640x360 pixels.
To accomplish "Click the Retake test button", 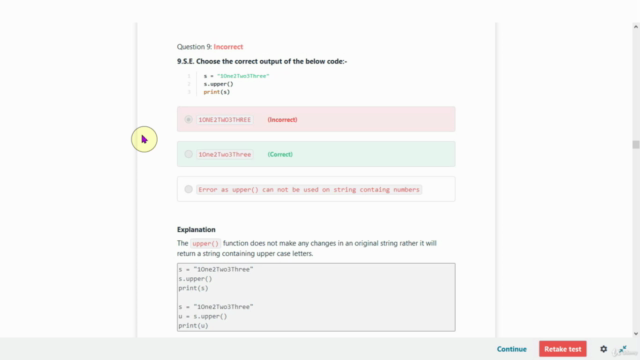I will [x=562, y=349].
